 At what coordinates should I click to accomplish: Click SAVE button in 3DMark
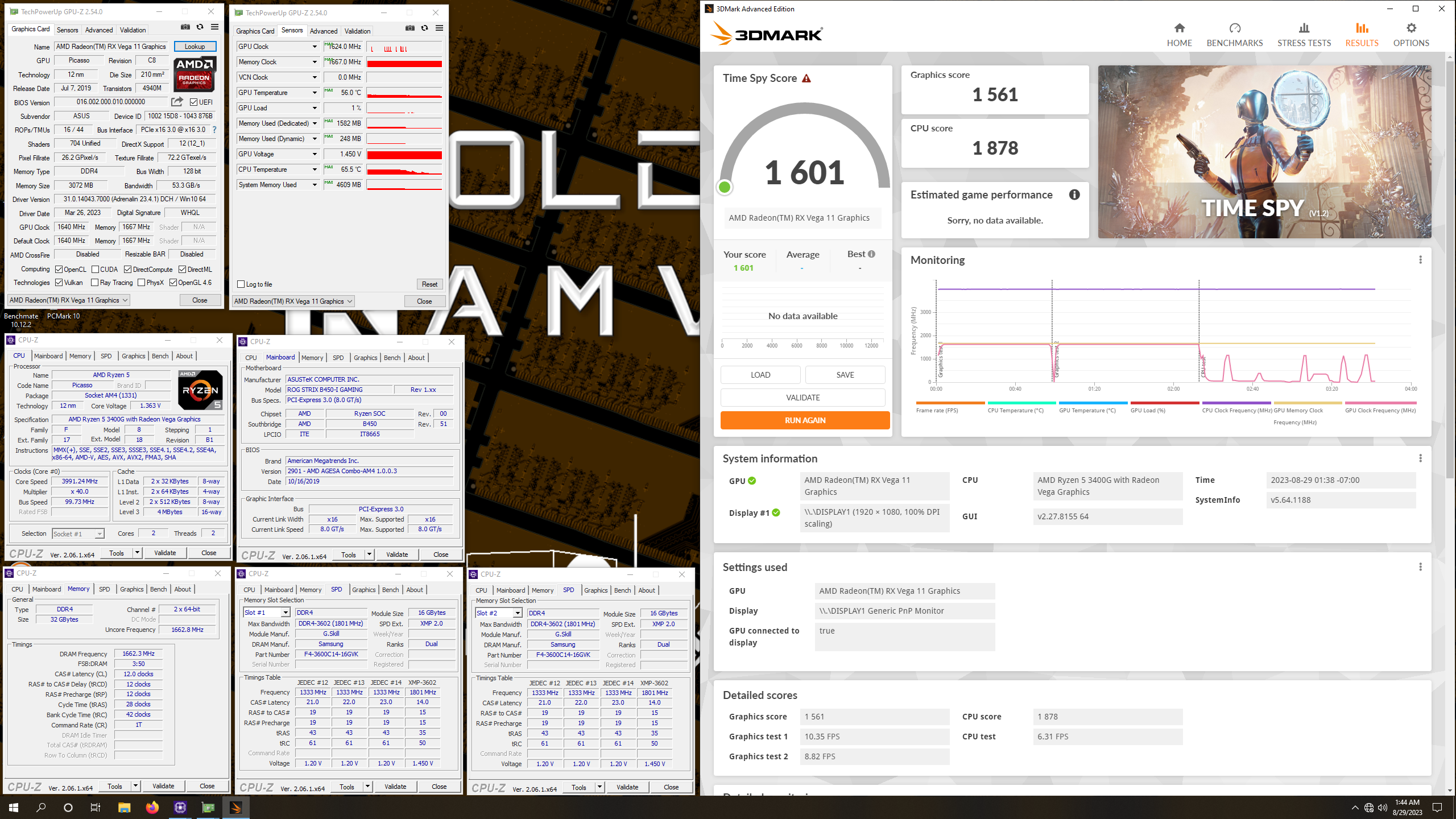(845, 375)
